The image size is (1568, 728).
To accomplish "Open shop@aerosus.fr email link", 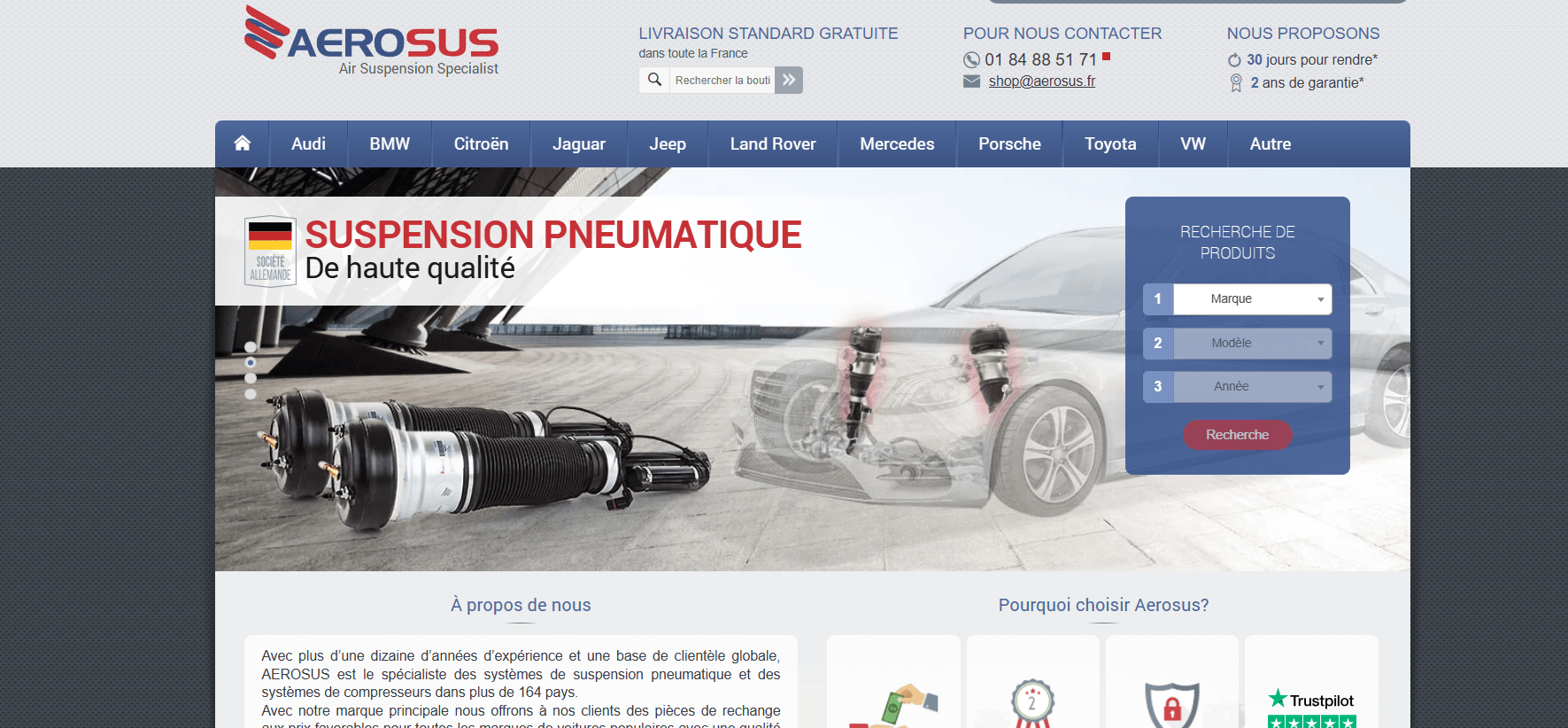I will click(x=1042, y=81).
